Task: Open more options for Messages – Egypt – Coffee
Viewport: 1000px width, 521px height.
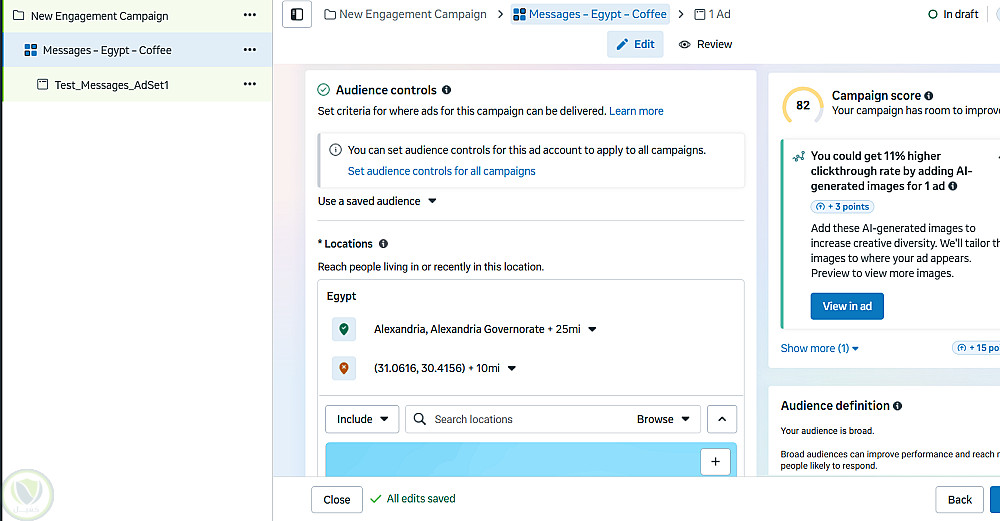Action: point(249,50)
